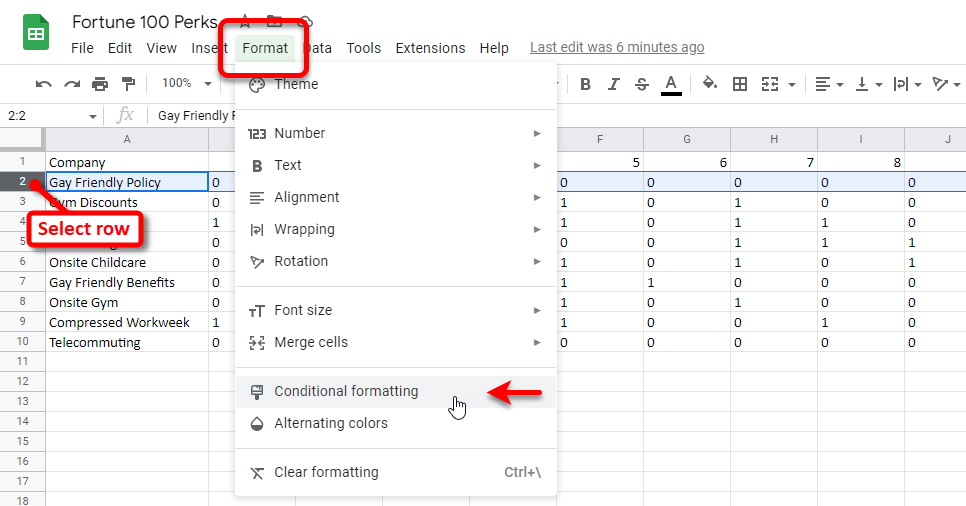Rename the Fortune 100 Perks title

[145, 22]
